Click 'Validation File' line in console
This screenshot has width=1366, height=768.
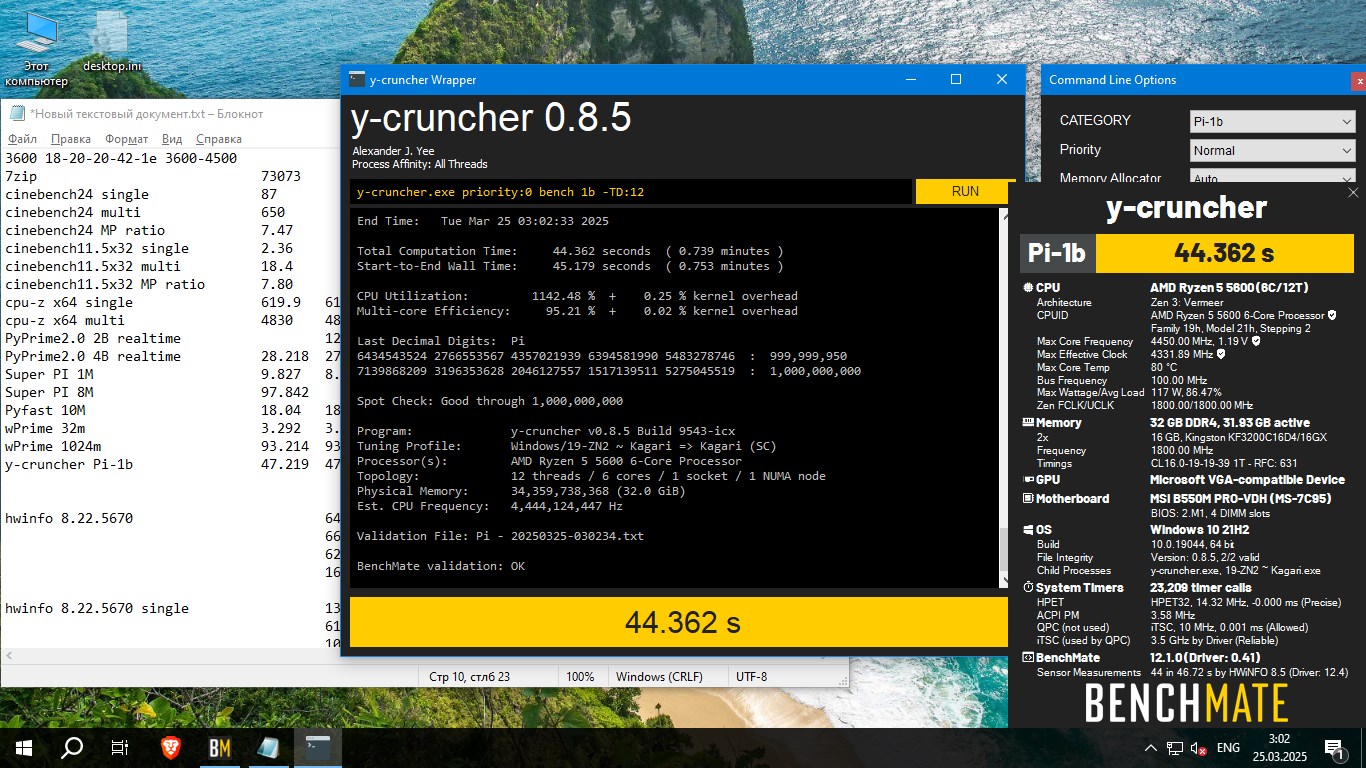[x=500, y=536]
